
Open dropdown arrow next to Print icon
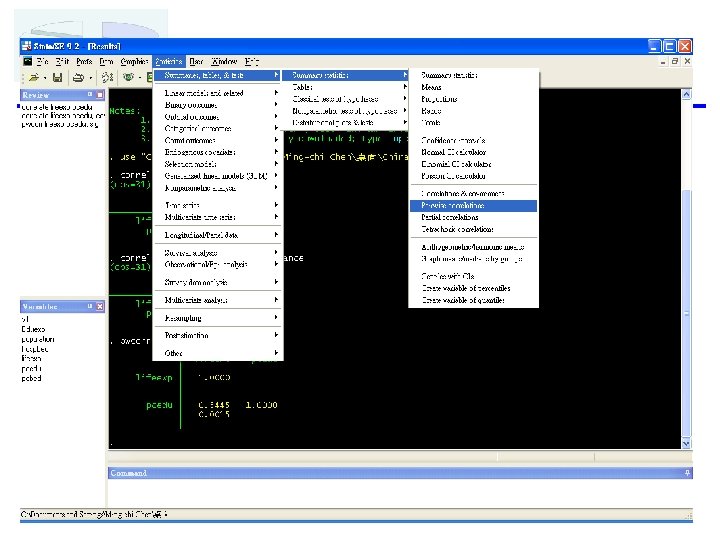click(x=90, y=78)
